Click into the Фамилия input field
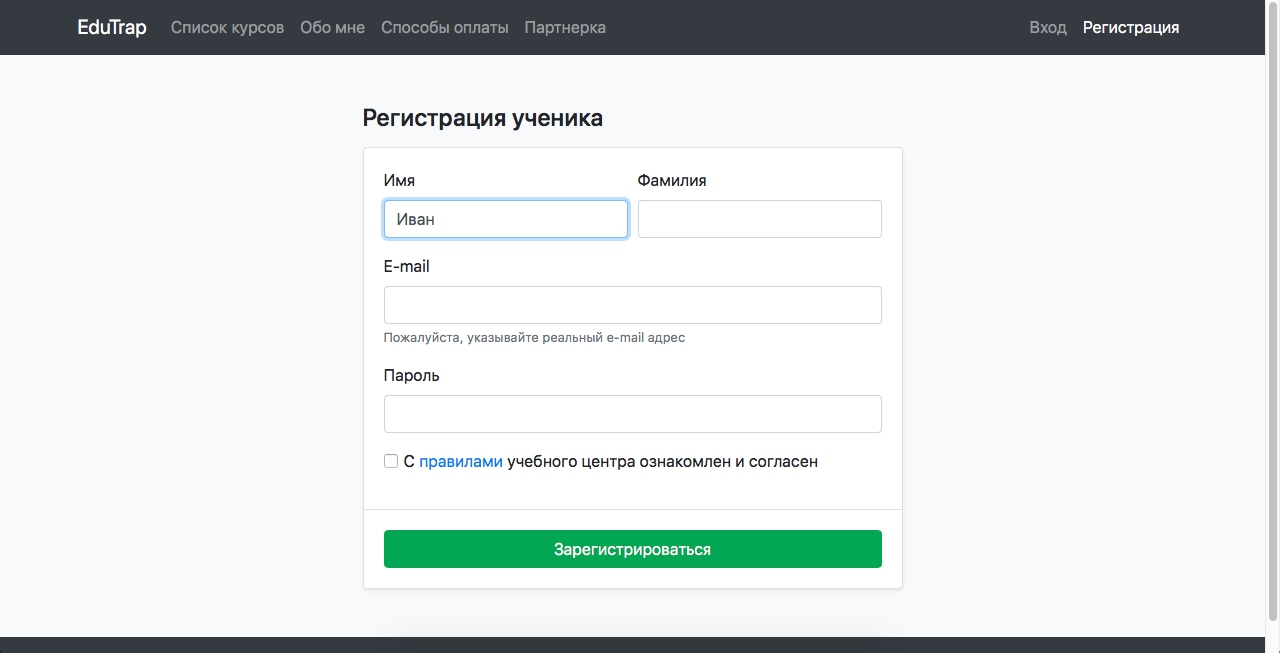1280x653 pixels. coord(759,219)
